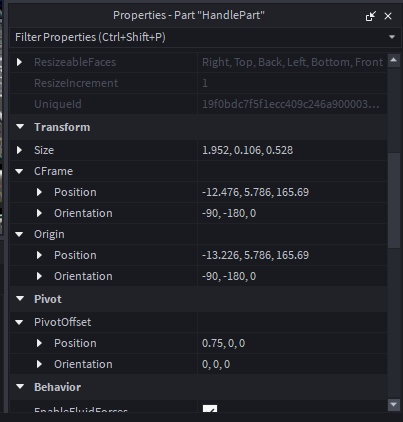Collapse the Pivot section

pos(20,299)
